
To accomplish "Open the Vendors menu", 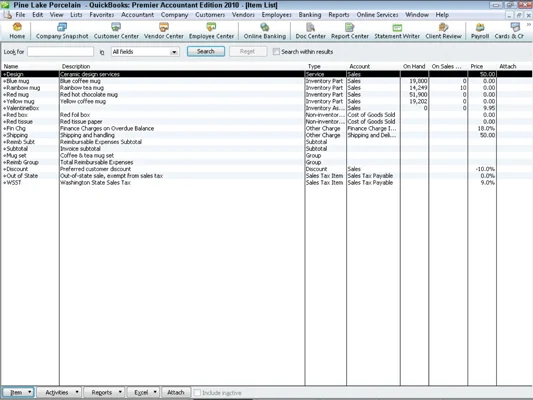I will pos(243,15).
